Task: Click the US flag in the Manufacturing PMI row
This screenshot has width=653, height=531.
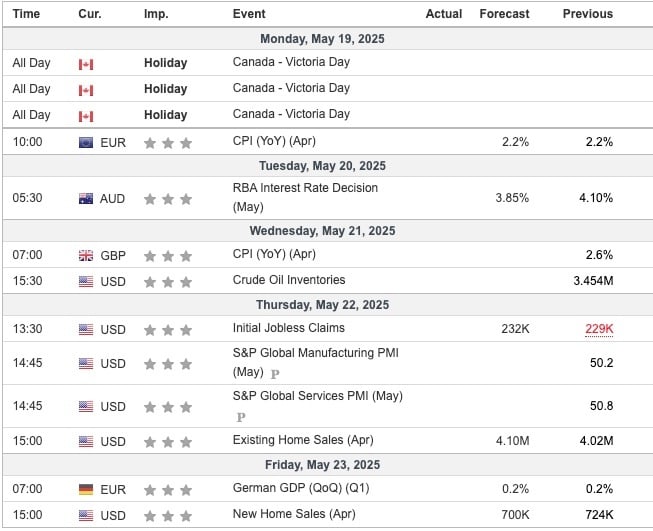Action: [86, 364]
